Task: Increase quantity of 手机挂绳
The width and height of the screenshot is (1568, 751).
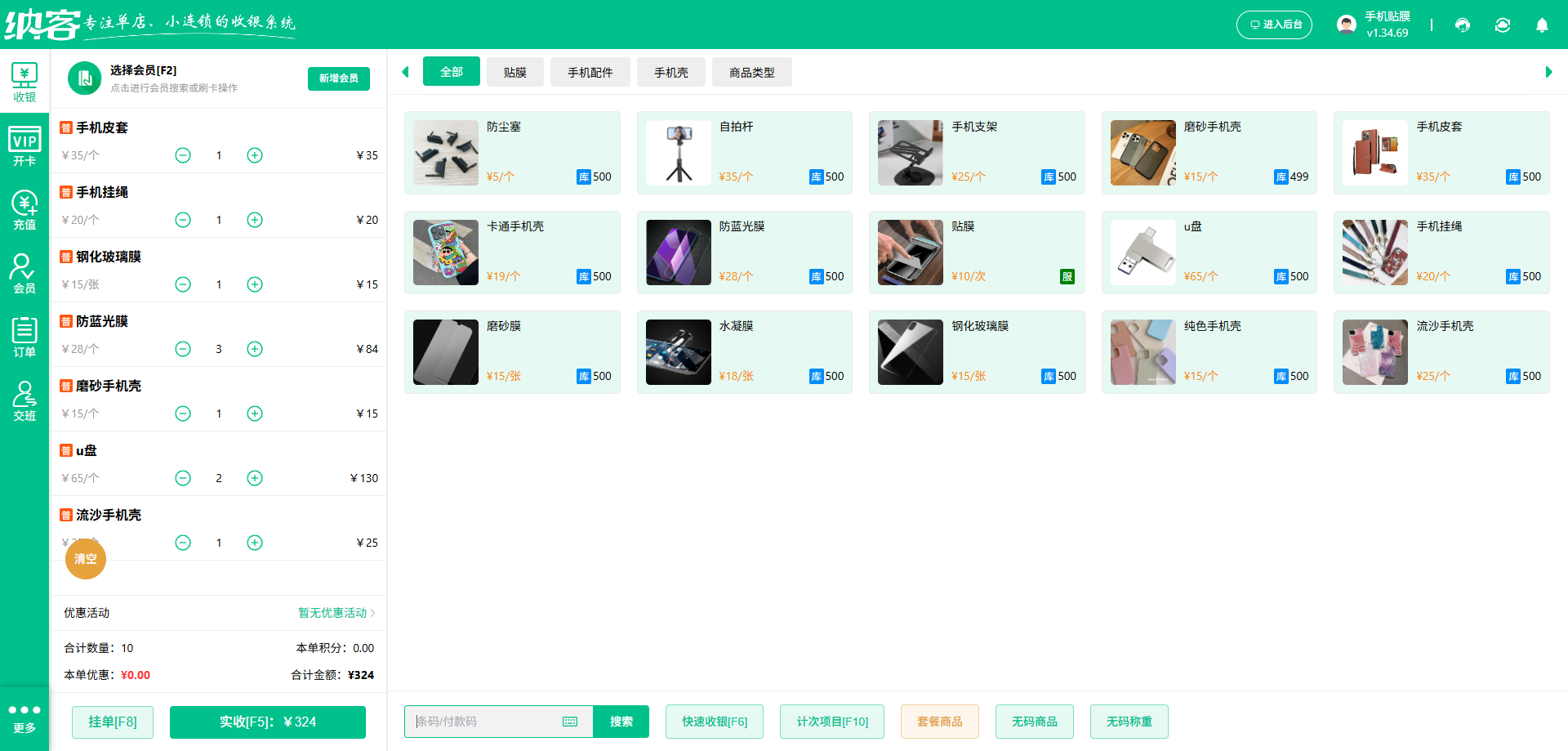Action: click(x=255, y=220)
